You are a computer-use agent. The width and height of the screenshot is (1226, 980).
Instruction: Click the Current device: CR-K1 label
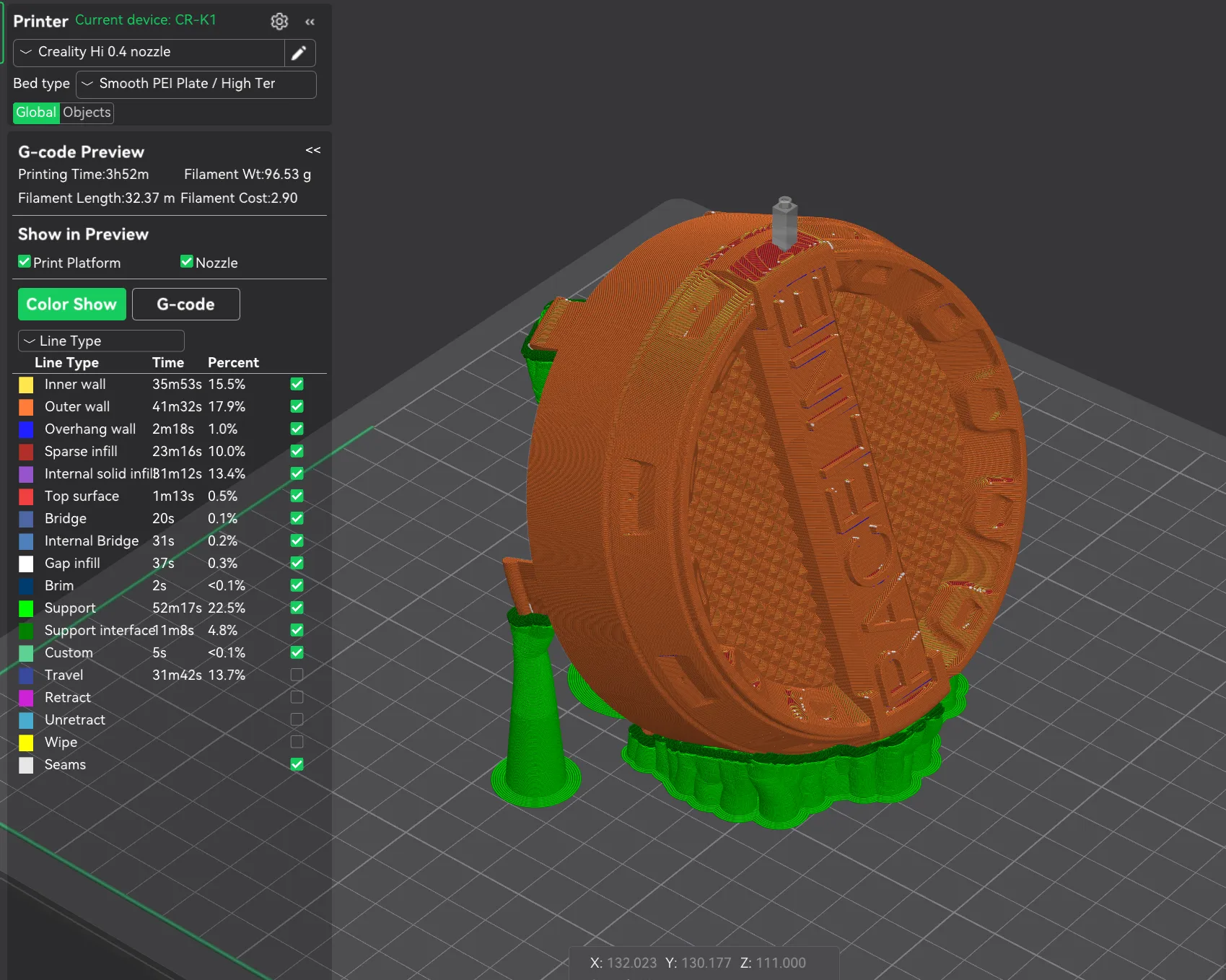click(x=146, y=20)
